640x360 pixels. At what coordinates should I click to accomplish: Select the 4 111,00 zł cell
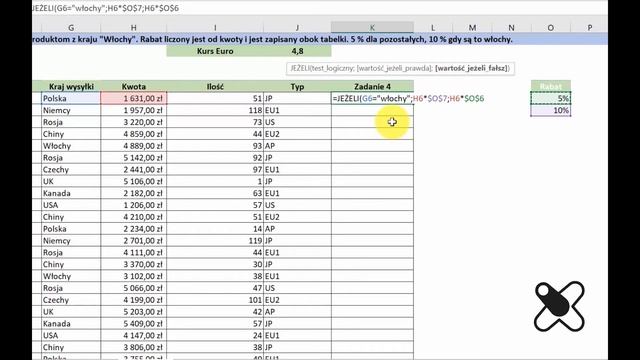[133, 252]
